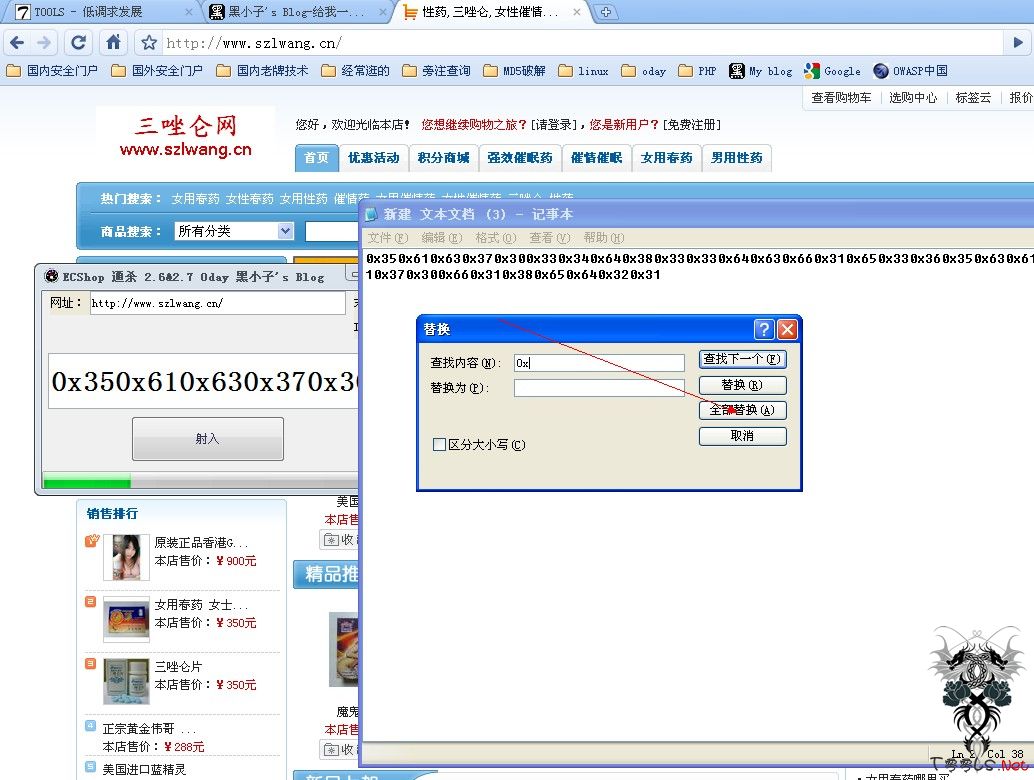Open the browser home icon

click(x=113, y=43)
